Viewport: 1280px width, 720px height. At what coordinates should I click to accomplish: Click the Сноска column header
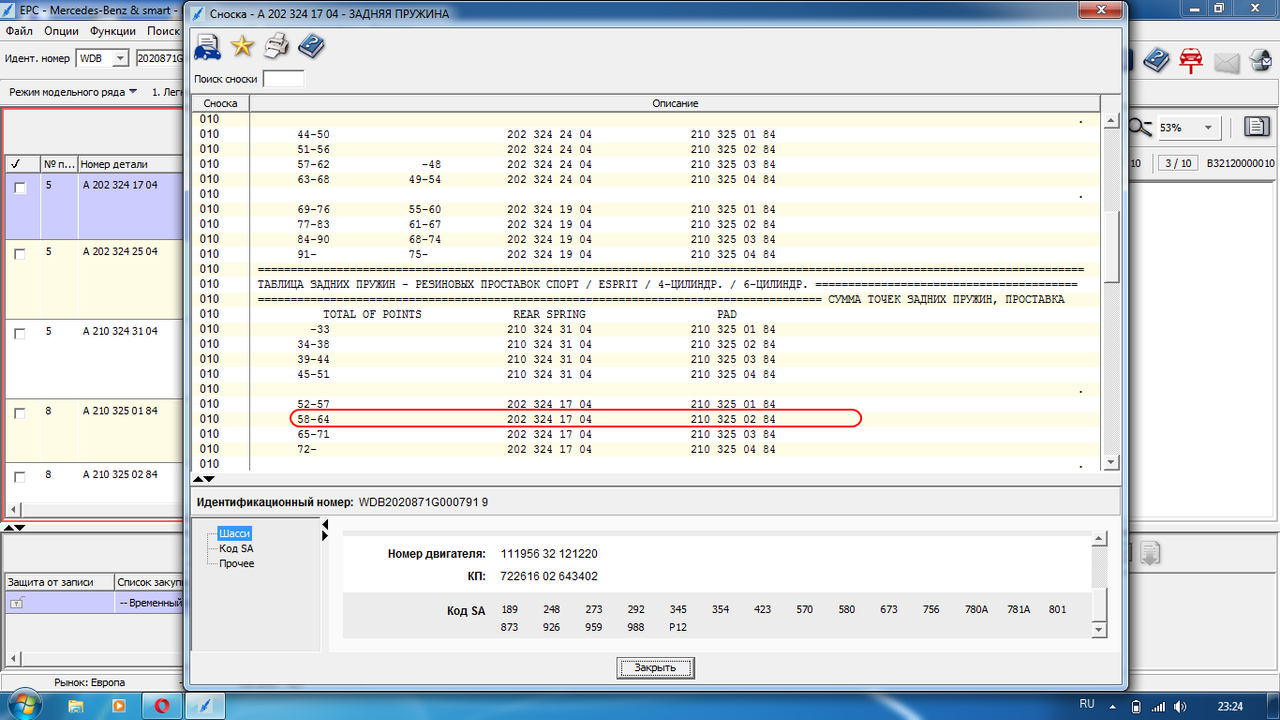220,104
